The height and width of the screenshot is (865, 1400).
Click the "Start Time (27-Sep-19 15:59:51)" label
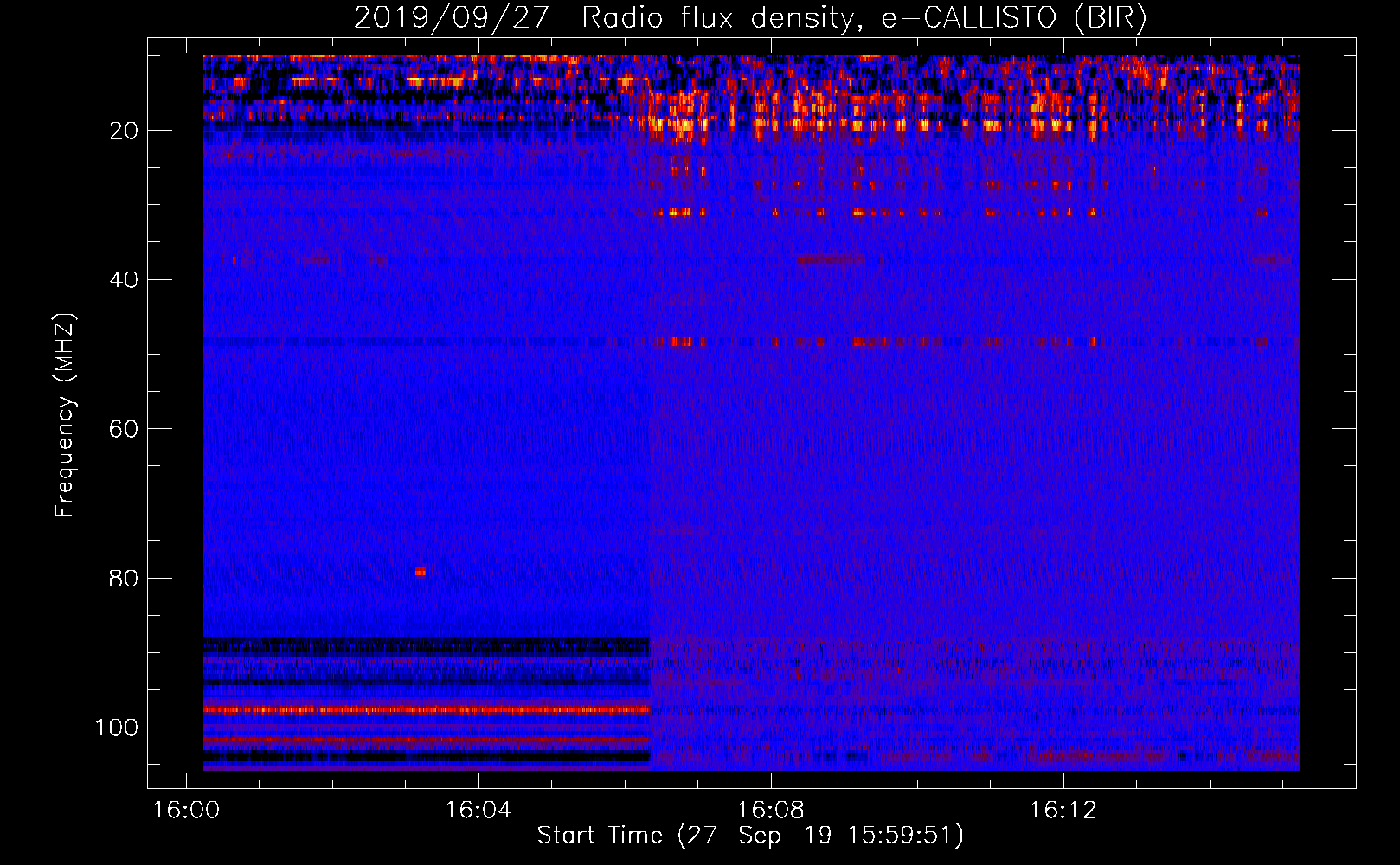[x=750, y=836]
